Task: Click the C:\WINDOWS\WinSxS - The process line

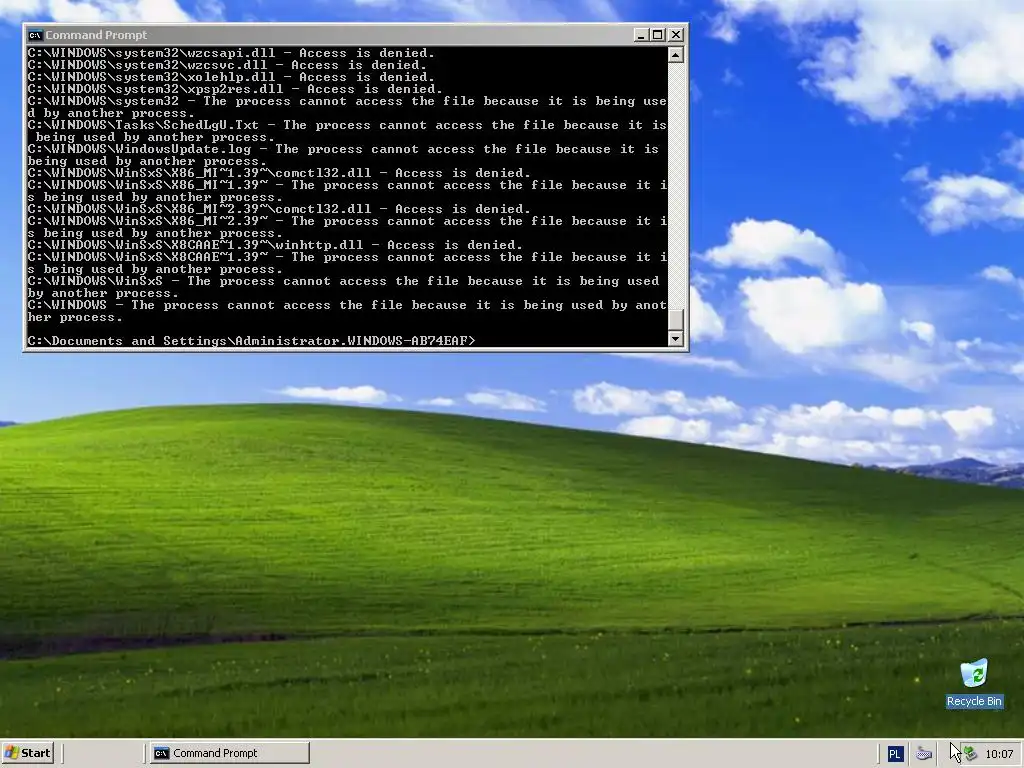Action: pyautogui.click(x=344, y=287)
